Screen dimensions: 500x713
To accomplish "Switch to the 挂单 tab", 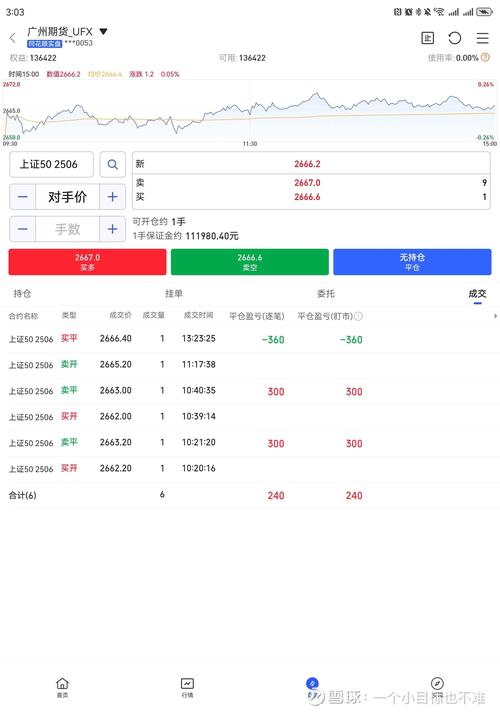I will click(x=174, y=294).
